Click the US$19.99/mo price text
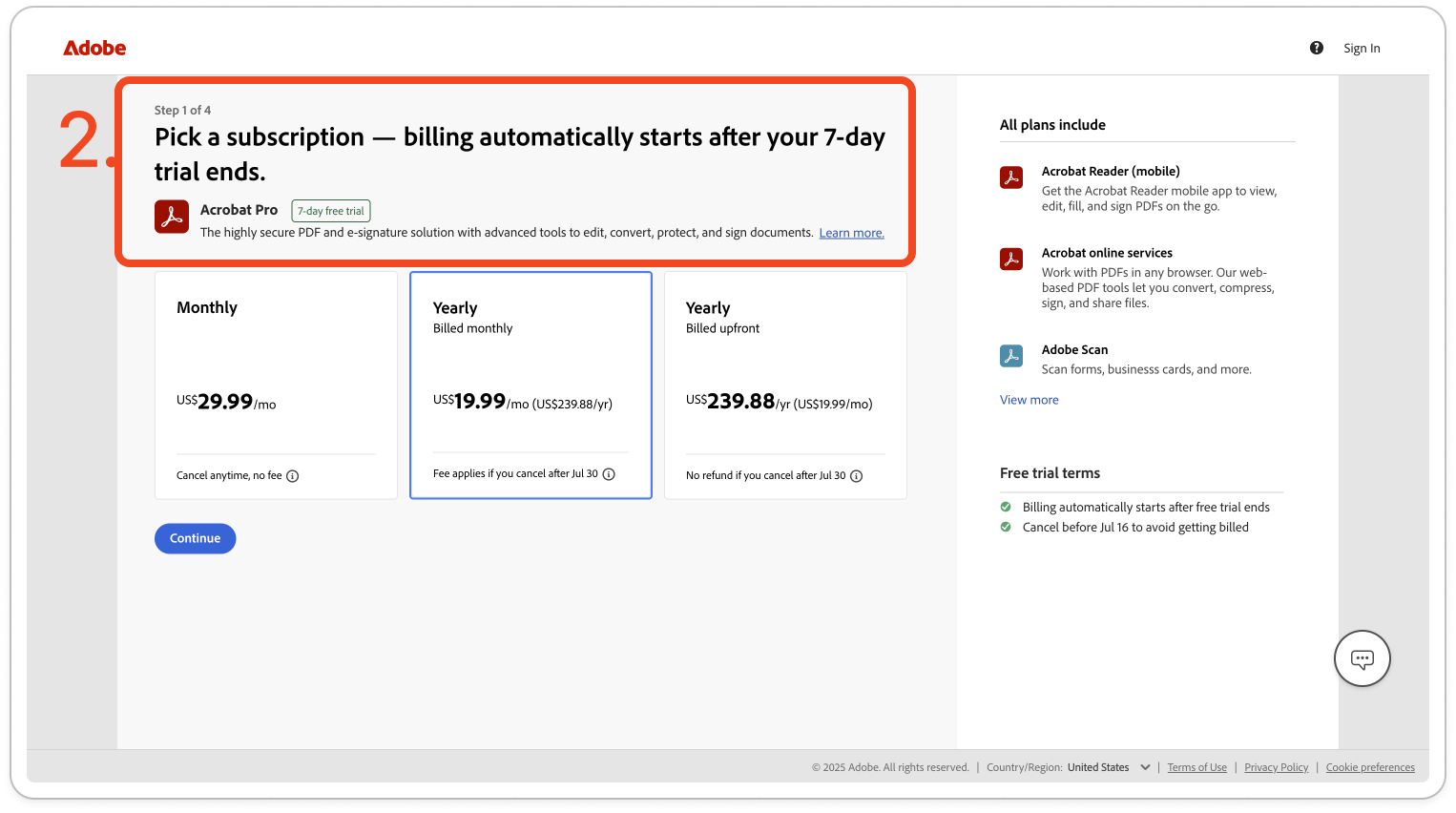Image resolution: width=1456 pixels, height=813 pixels. click(x=523, y=402)
